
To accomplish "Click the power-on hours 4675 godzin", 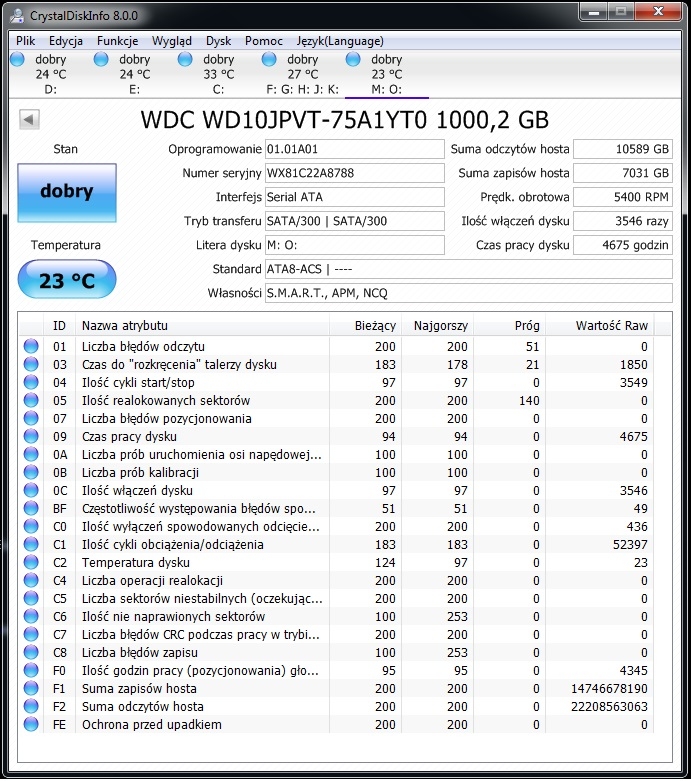I will click(623, 245).
